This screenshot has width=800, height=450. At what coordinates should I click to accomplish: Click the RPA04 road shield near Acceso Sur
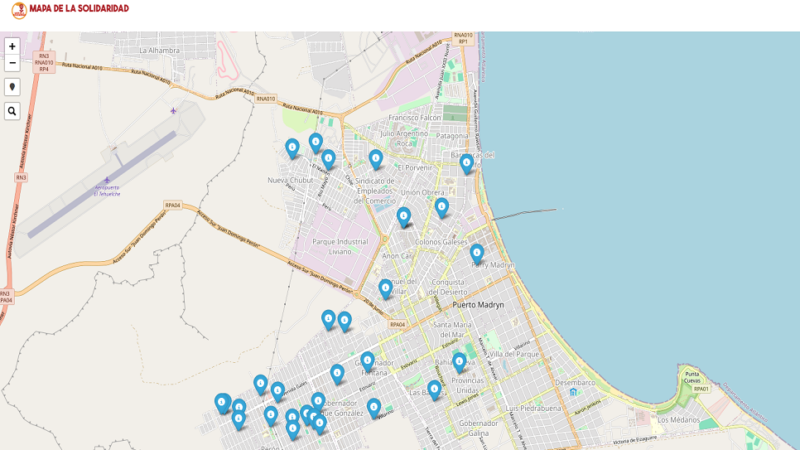coord(173,205)
